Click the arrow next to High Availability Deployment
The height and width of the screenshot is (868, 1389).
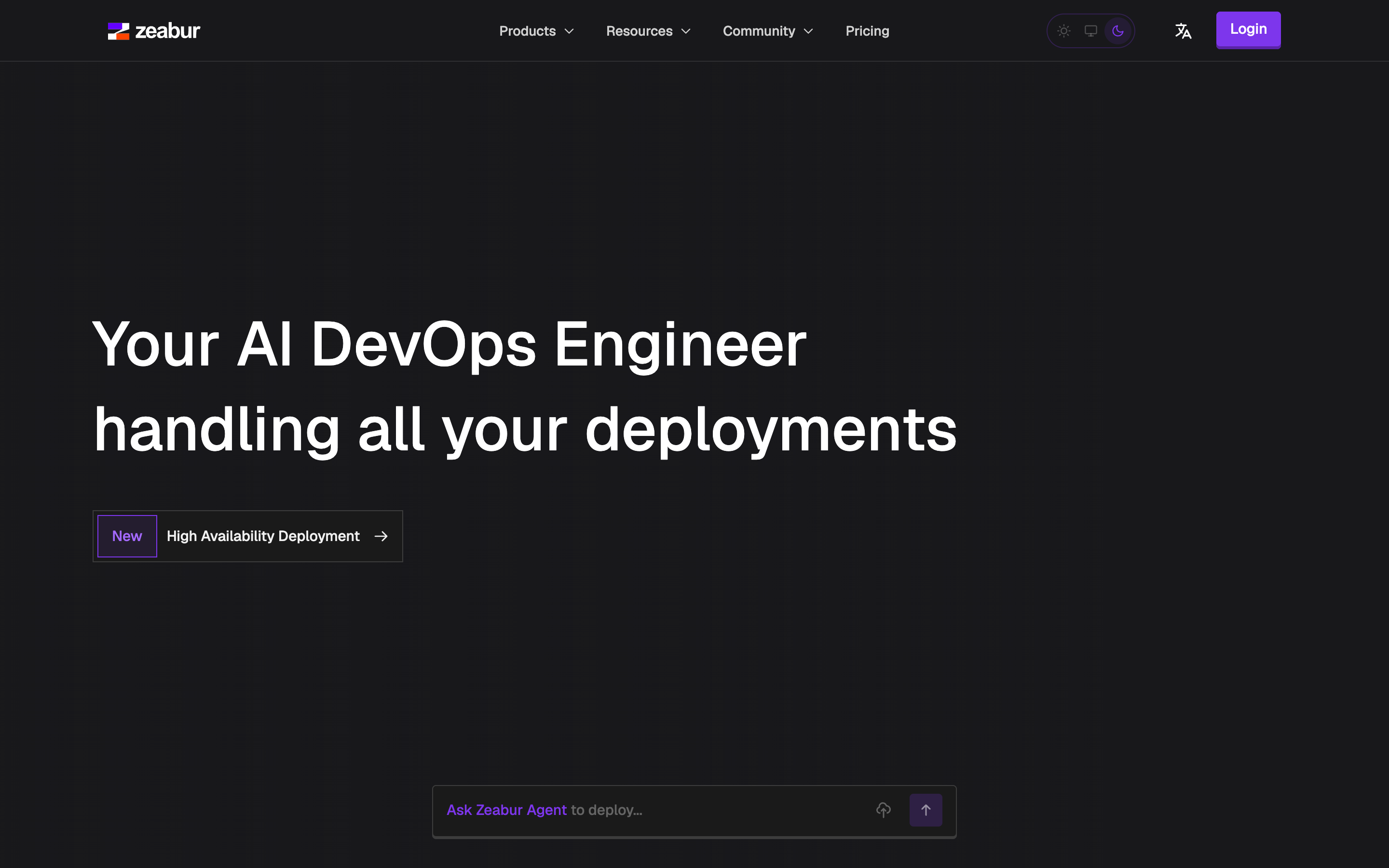point(381,536)
